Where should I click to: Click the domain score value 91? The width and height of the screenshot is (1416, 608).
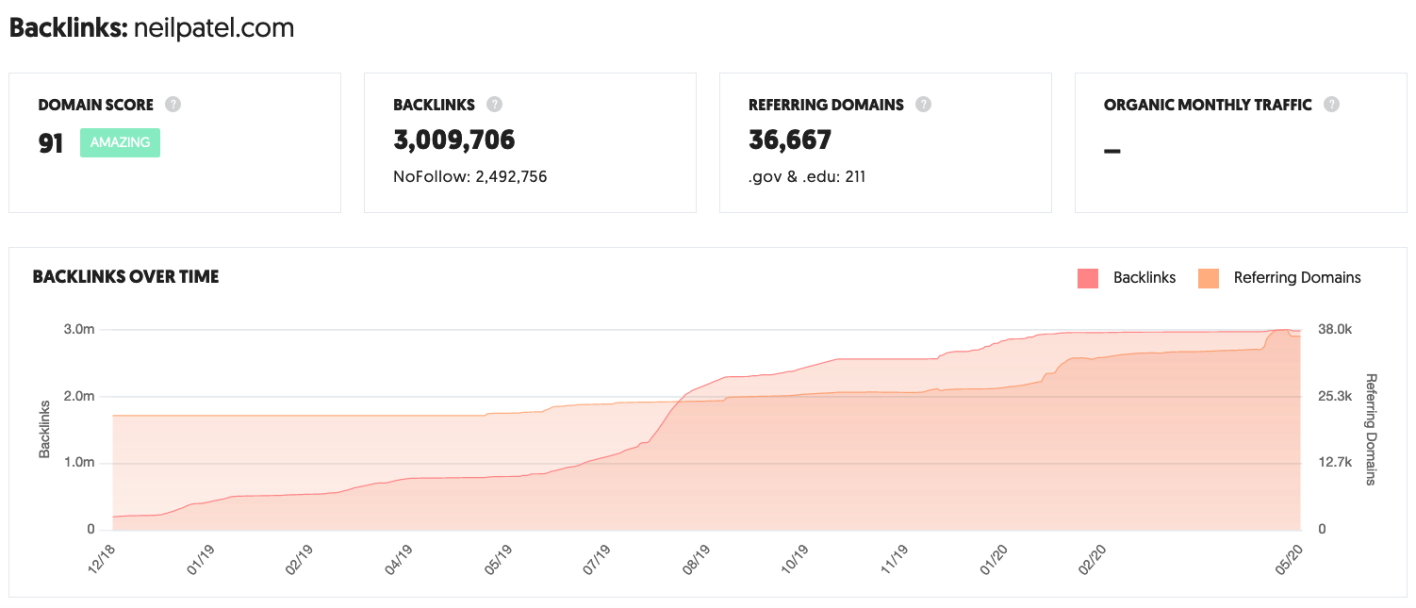coord(51,142)
